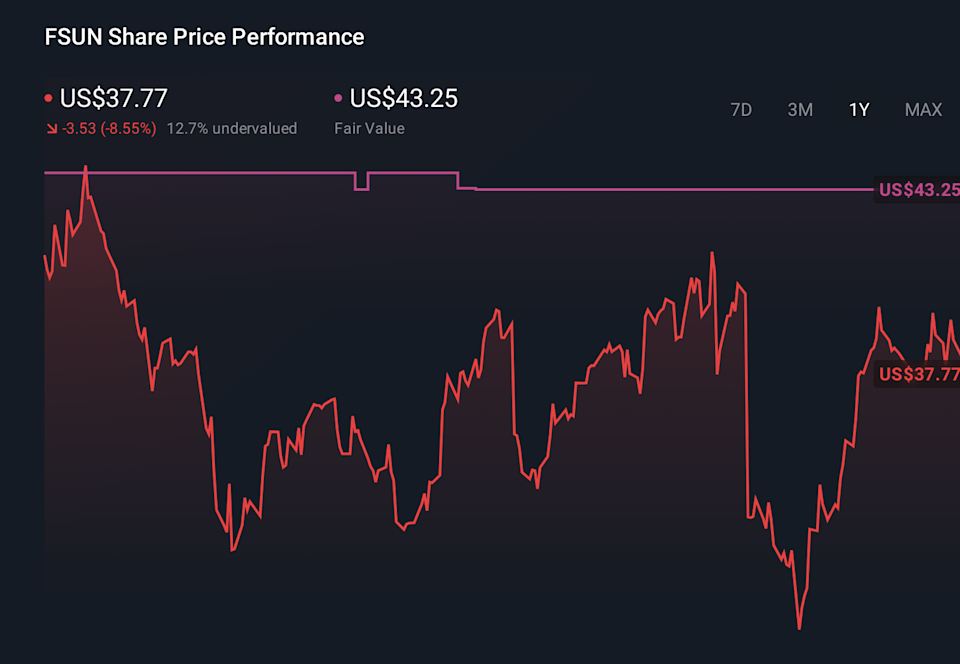The height and width of the screenshot is (664, 960).
Task: Select the 1Y time range
Action: pyautogui.click(x=859, y=110)
